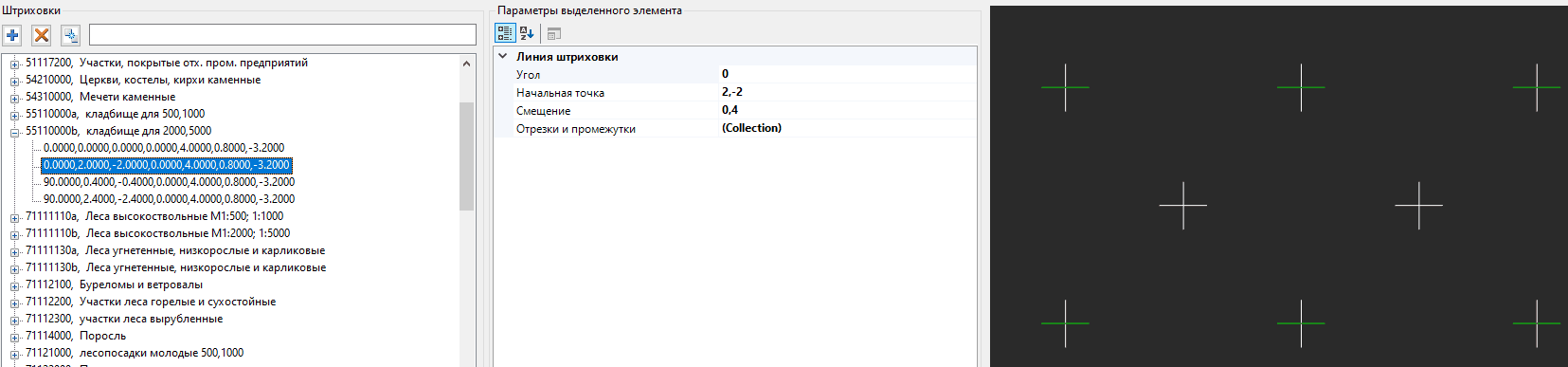Click the blue plus add hatch icon
This screenshot has width=1568, height=367.
[12, 35]
